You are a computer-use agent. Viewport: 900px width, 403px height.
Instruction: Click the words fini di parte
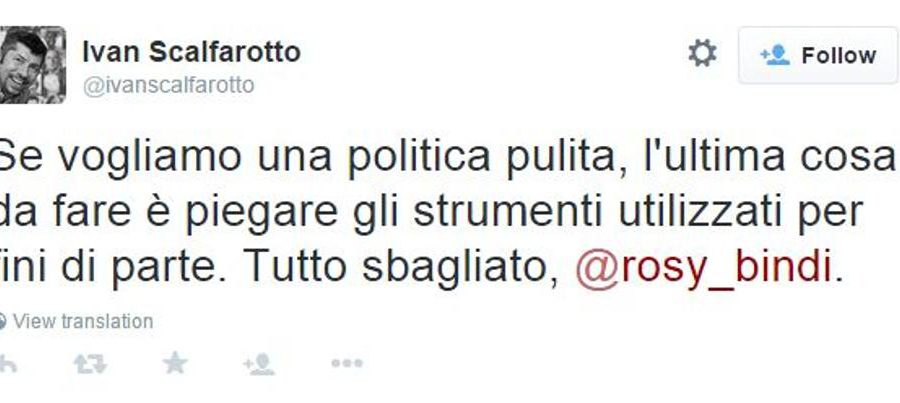pos(109,269)
